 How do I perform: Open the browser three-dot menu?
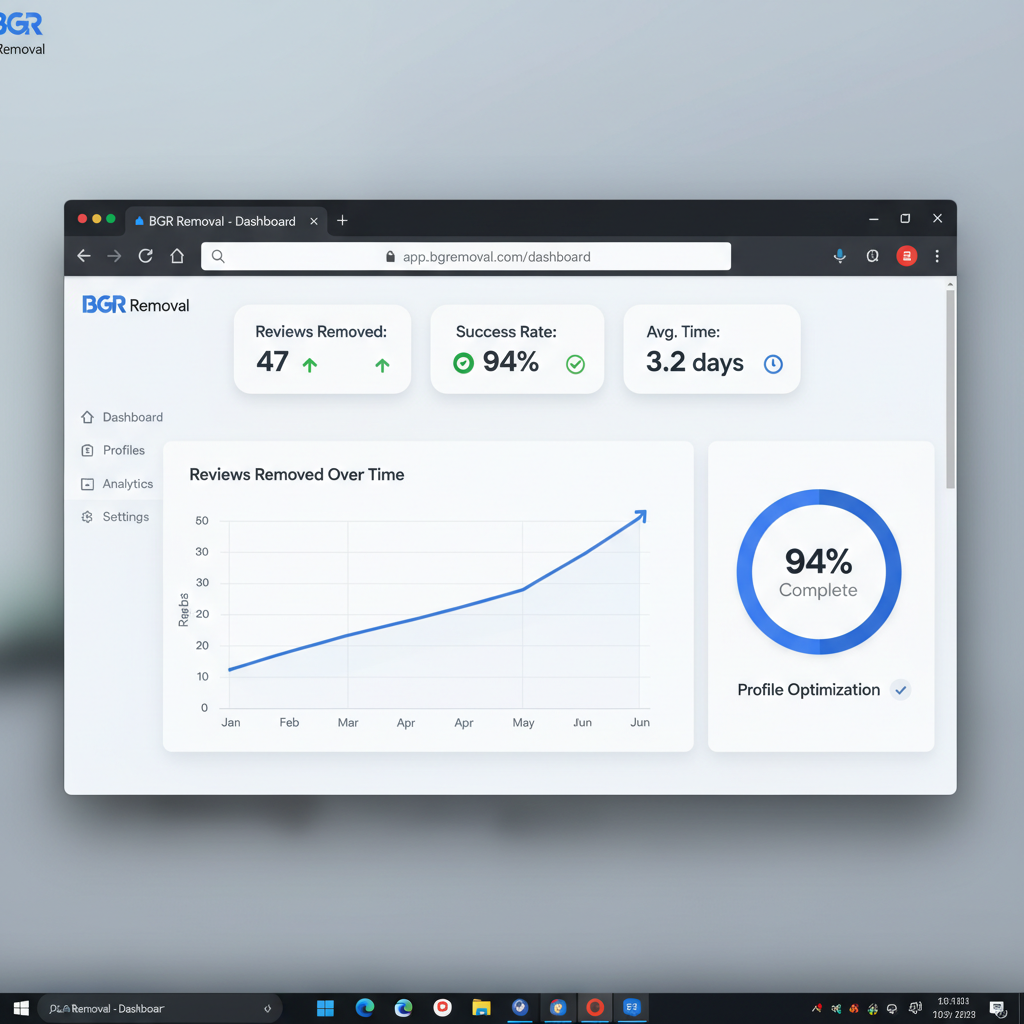937,256
